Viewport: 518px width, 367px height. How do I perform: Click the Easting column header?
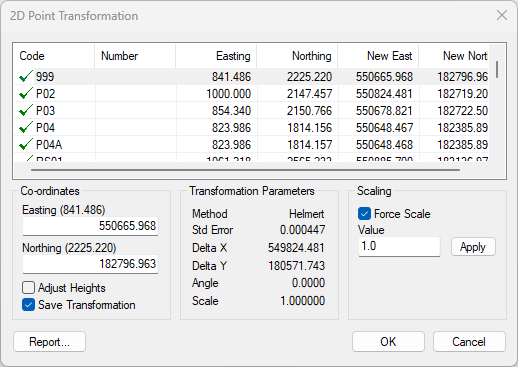click(x=216, y=56)
